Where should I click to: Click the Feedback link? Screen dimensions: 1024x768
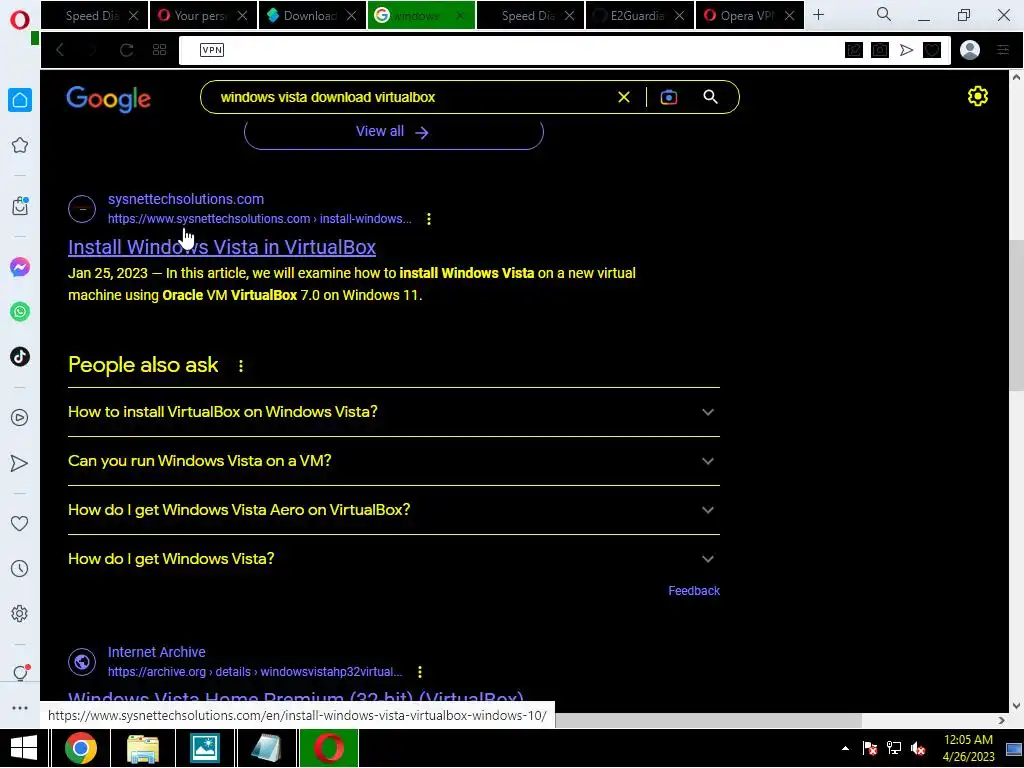694,590
